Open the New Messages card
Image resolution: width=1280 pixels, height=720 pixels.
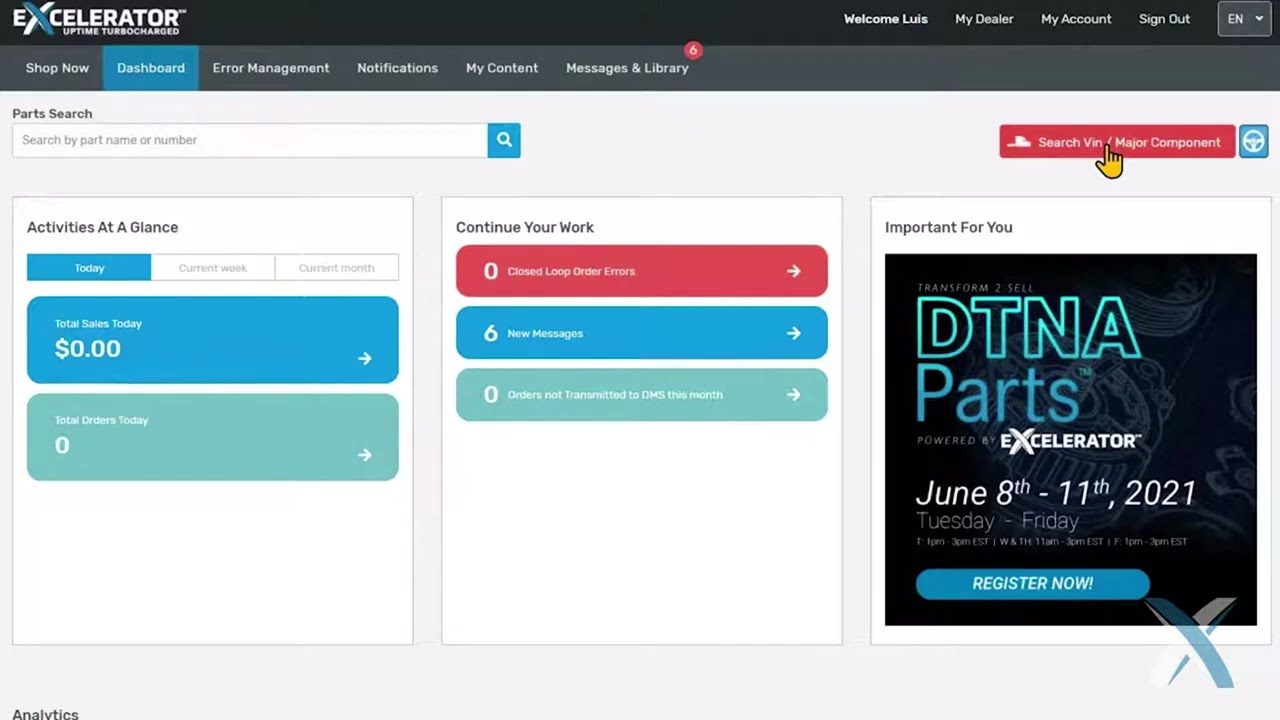pos(642,333)
